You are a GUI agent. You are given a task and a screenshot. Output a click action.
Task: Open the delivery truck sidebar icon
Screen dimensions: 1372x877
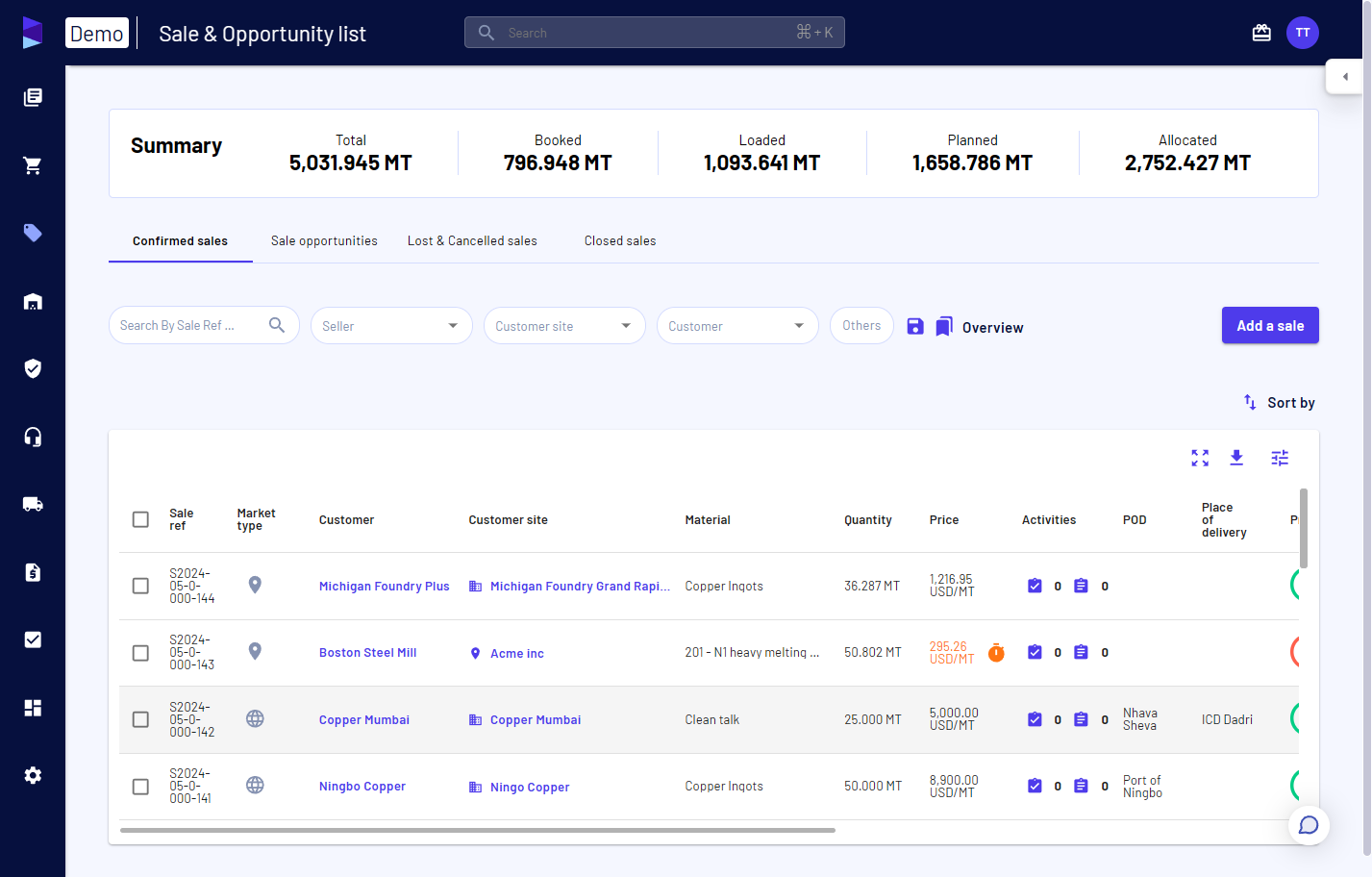pos(33,504)
